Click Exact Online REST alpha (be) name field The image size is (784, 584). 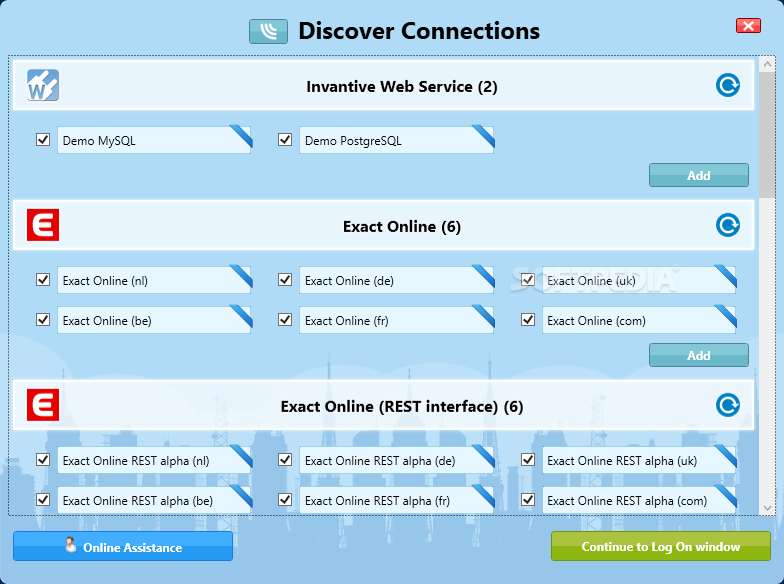[x=154, y=500]
